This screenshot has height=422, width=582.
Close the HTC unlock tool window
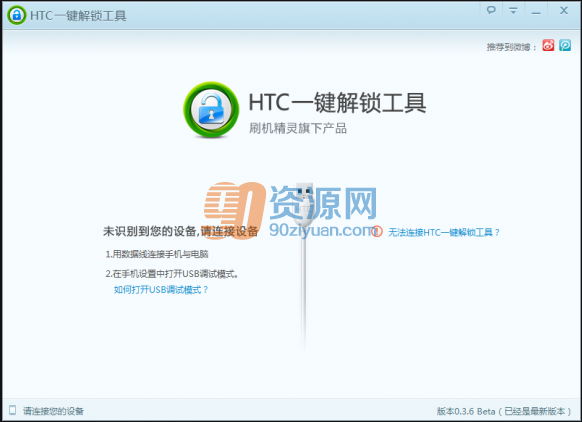564,11
